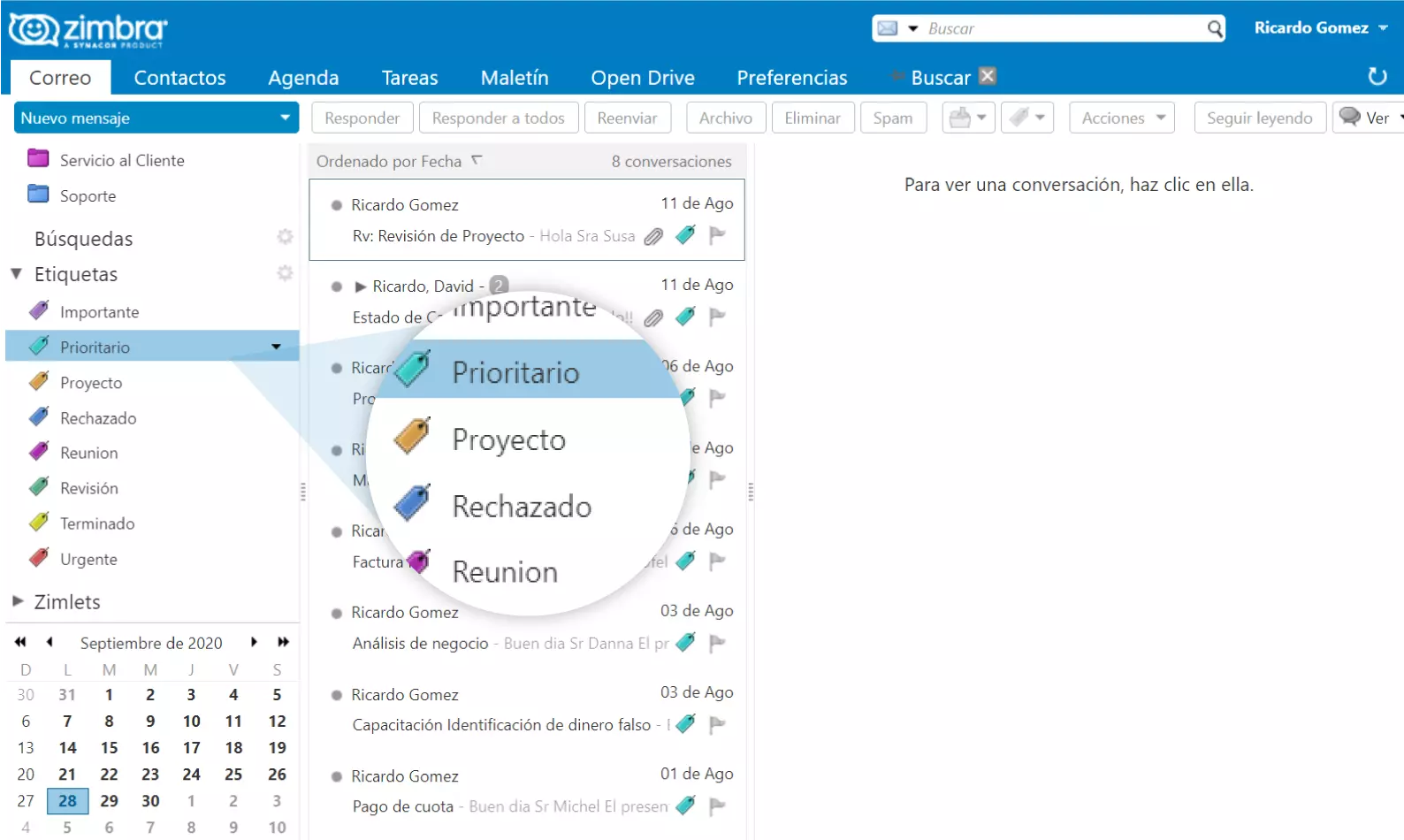The image size is (1404, 840).
Task: Click the refresh icon in the tab bar
Action: coord(1377,77)
